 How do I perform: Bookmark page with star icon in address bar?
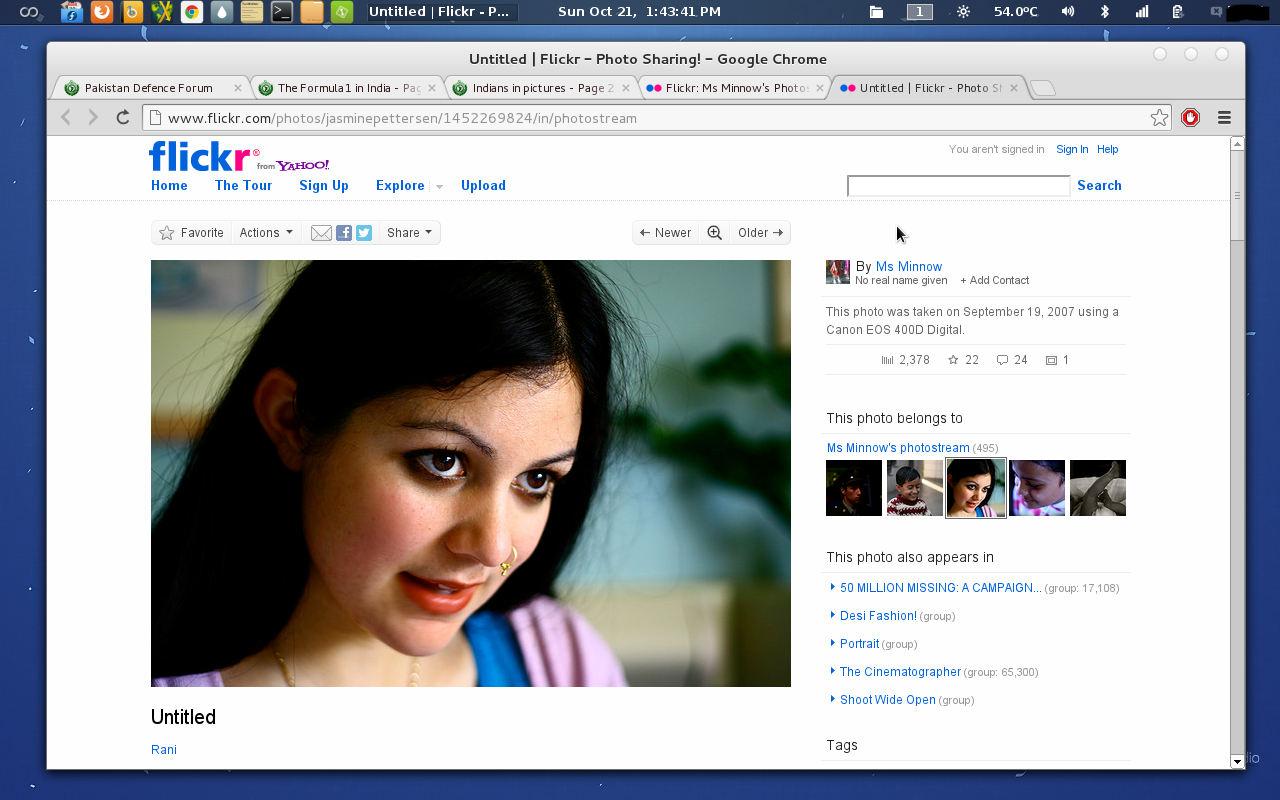1159,118
